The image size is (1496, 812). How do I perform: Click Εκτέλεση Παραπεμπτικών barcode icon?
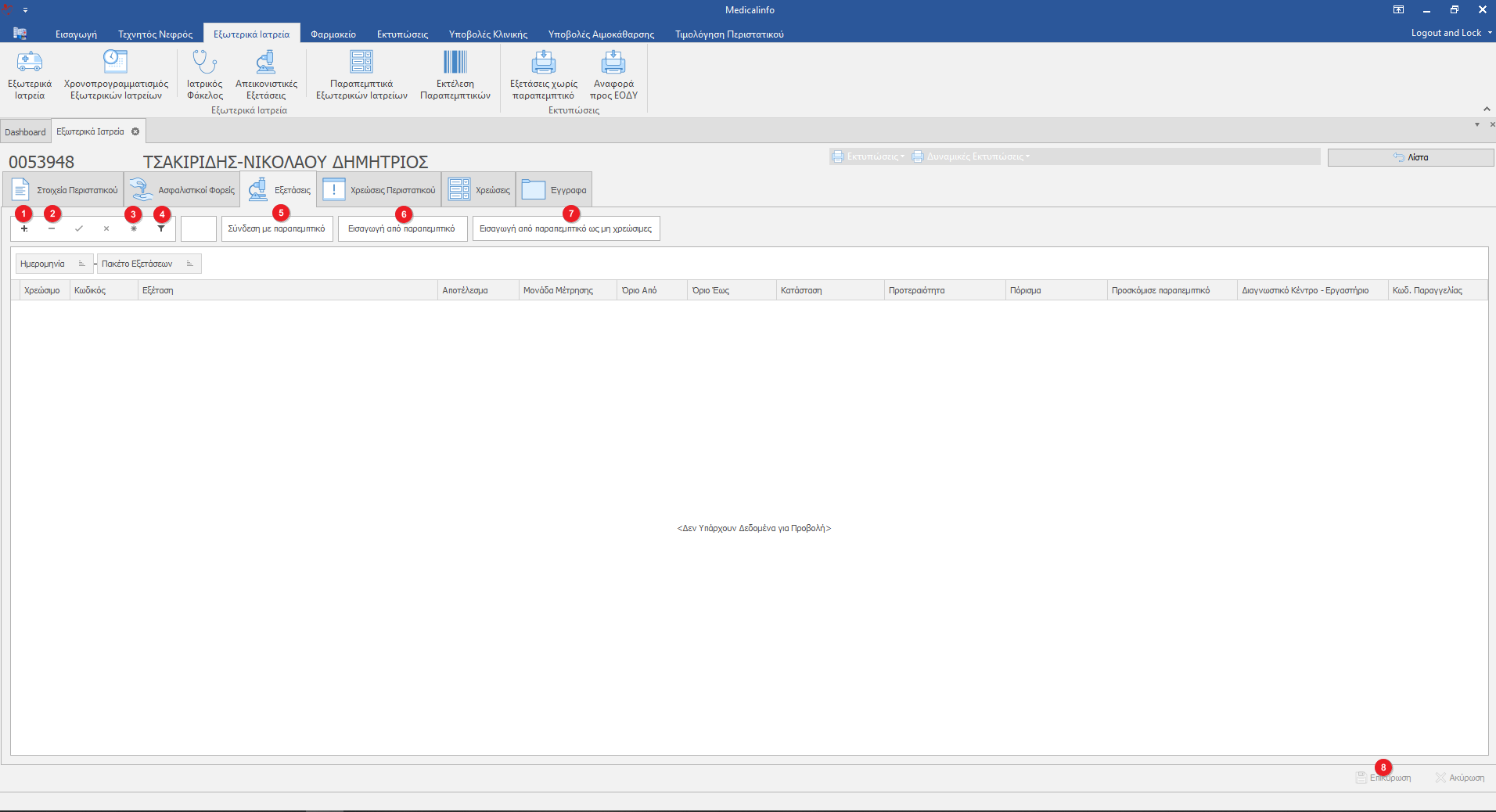tap(455, 62)
